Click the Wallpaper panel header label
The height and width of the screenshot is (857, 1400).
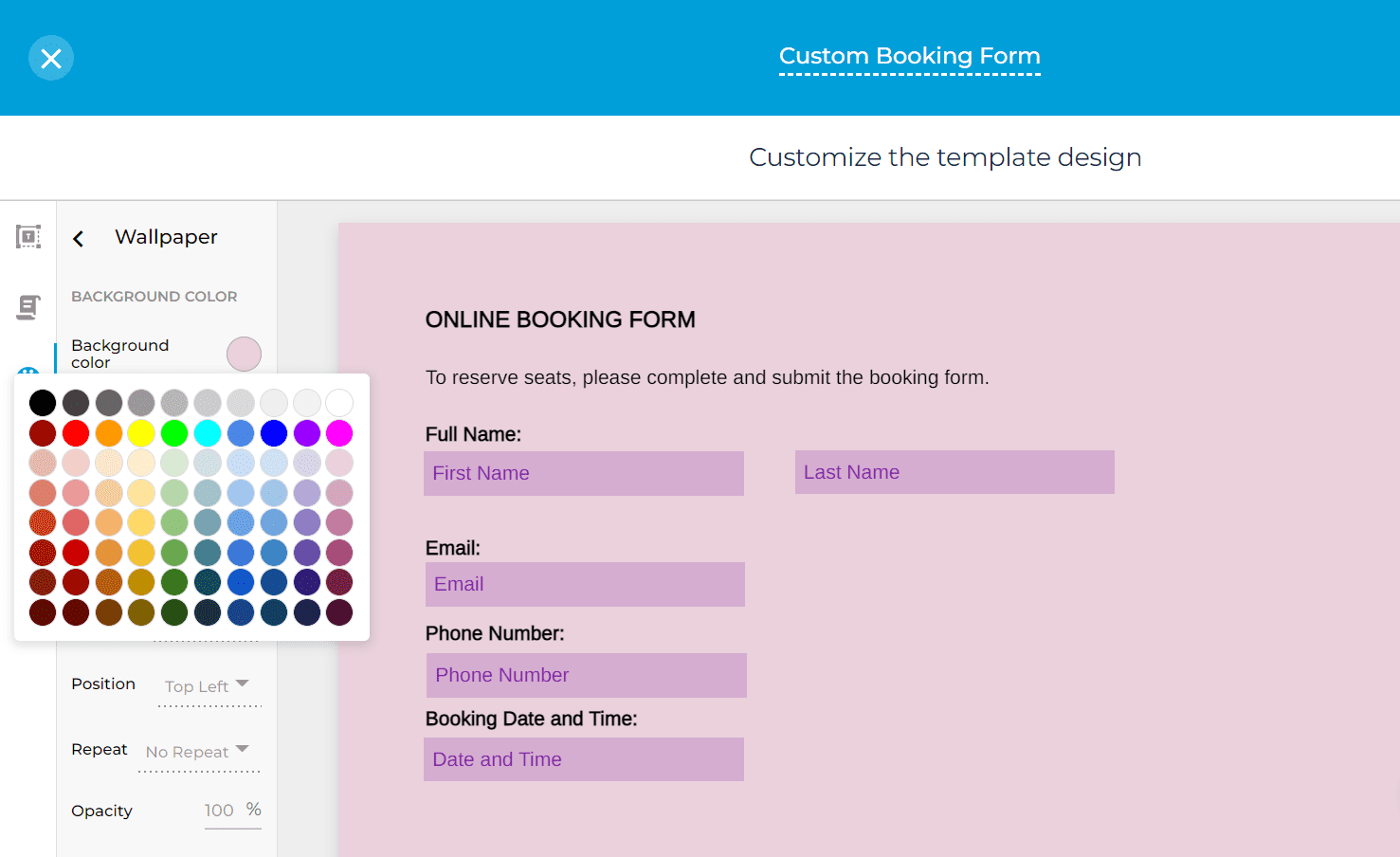click(166, 237)
